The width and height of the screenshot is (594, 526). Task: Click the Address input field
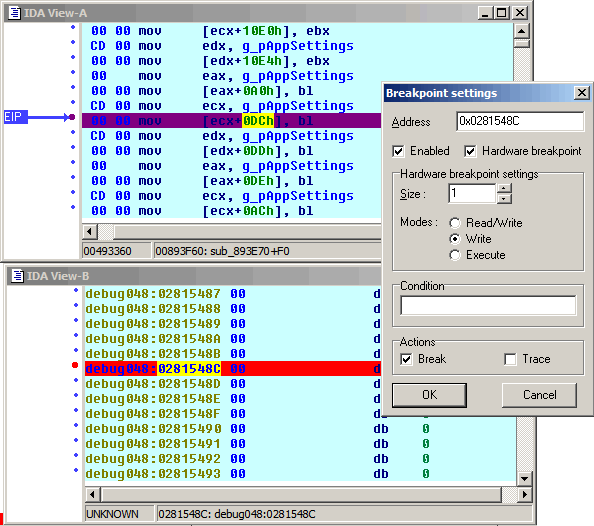click(520, 121)
